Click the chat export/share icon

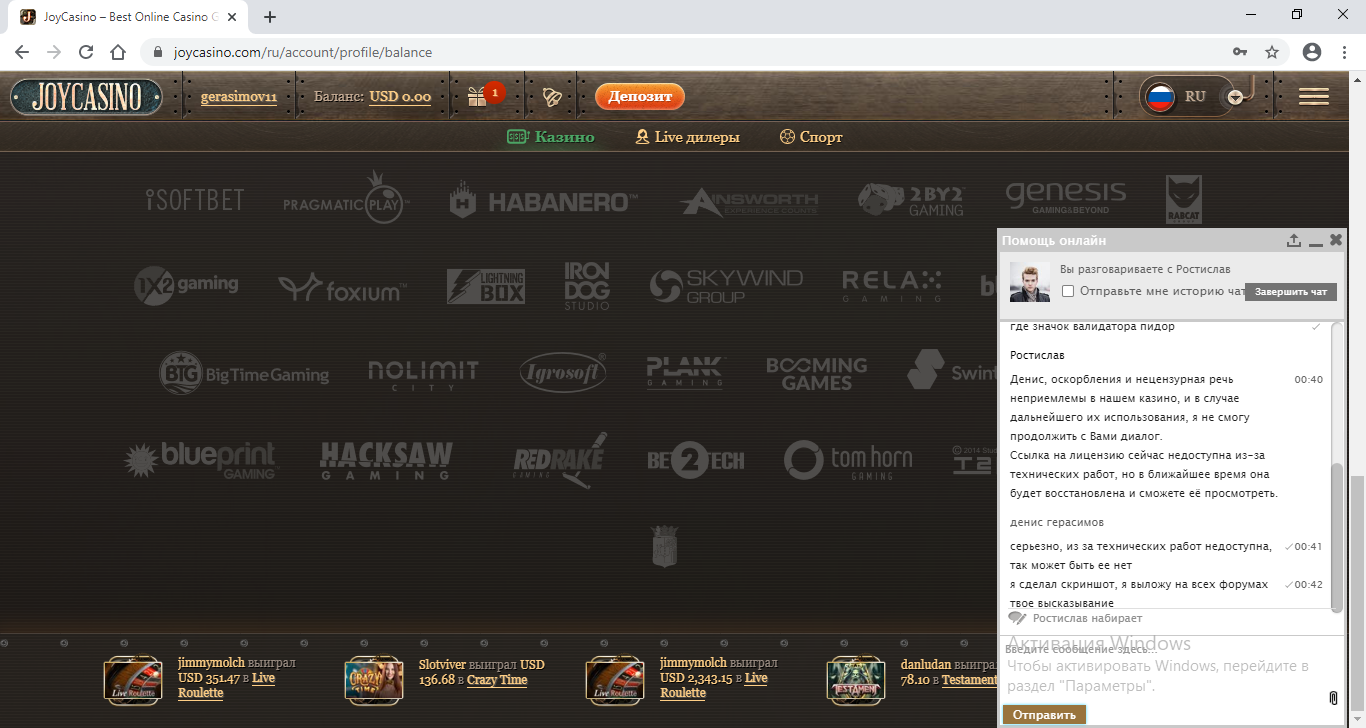1293,241
